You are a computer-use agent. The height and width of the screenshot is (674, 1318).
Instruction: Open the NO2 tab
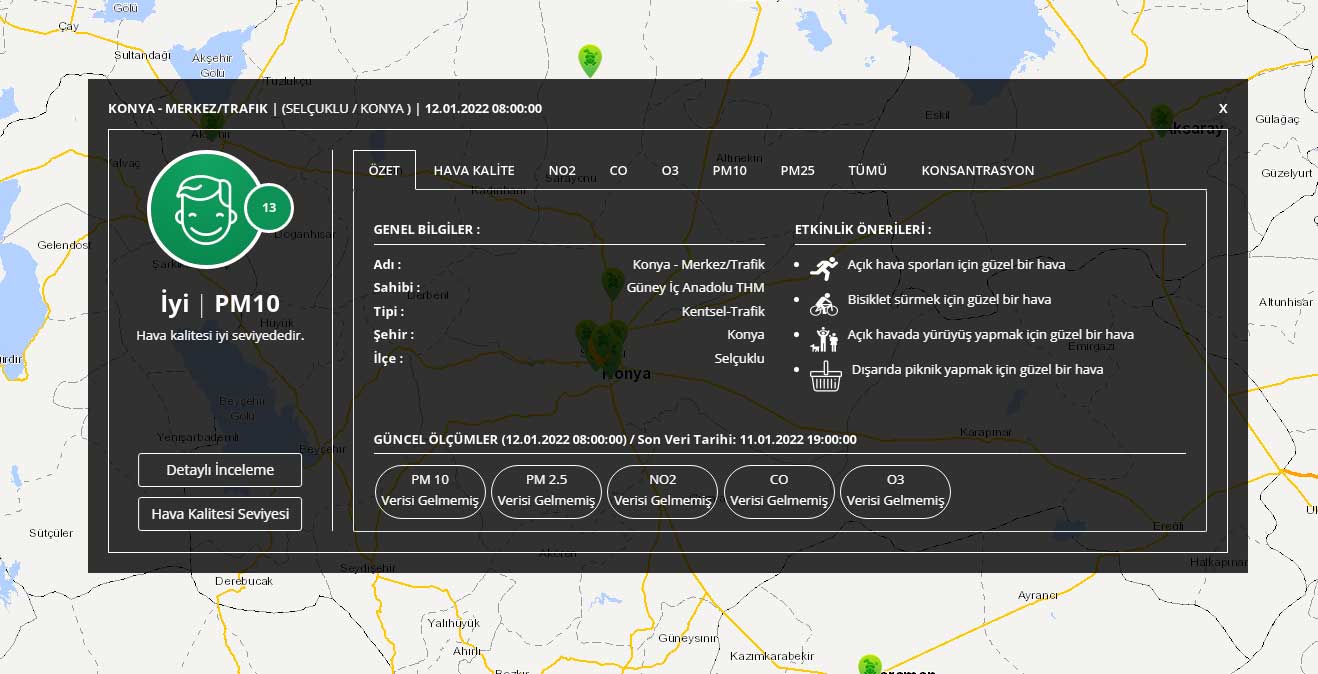tap(562, 171)
